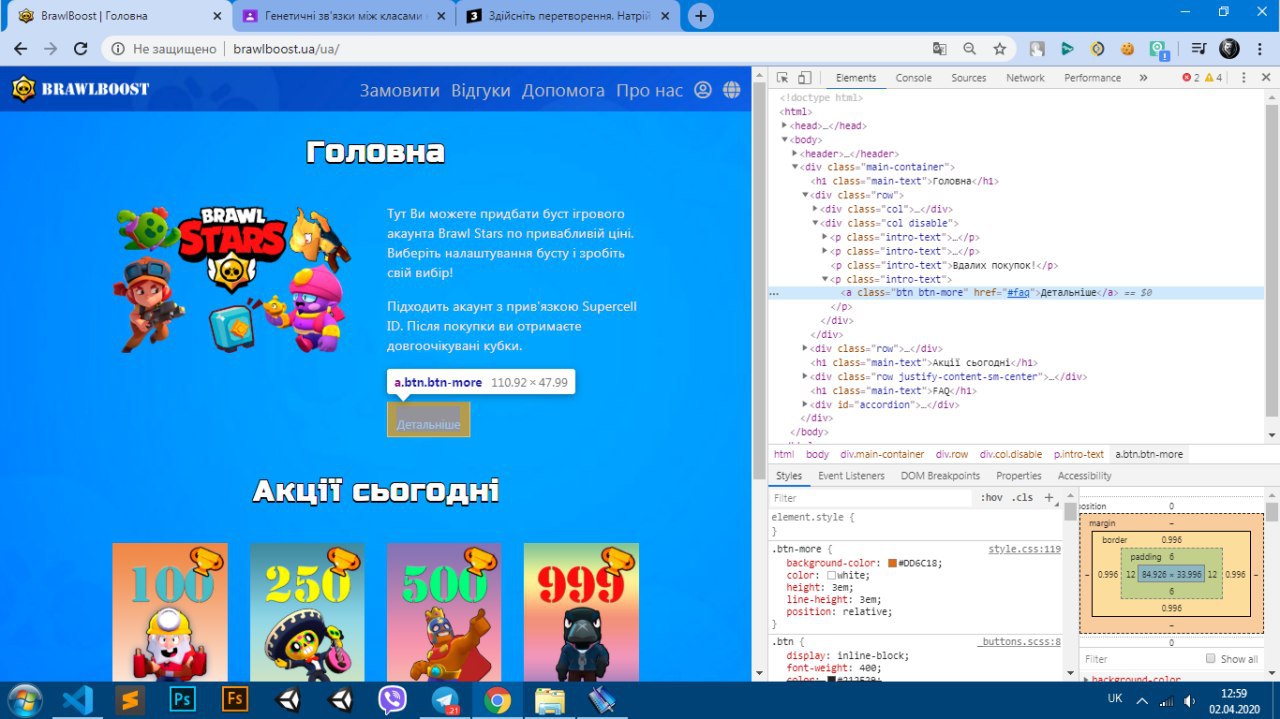Close the DevTools panel
Screen dimensions: 1280x719
point(1264,78)
